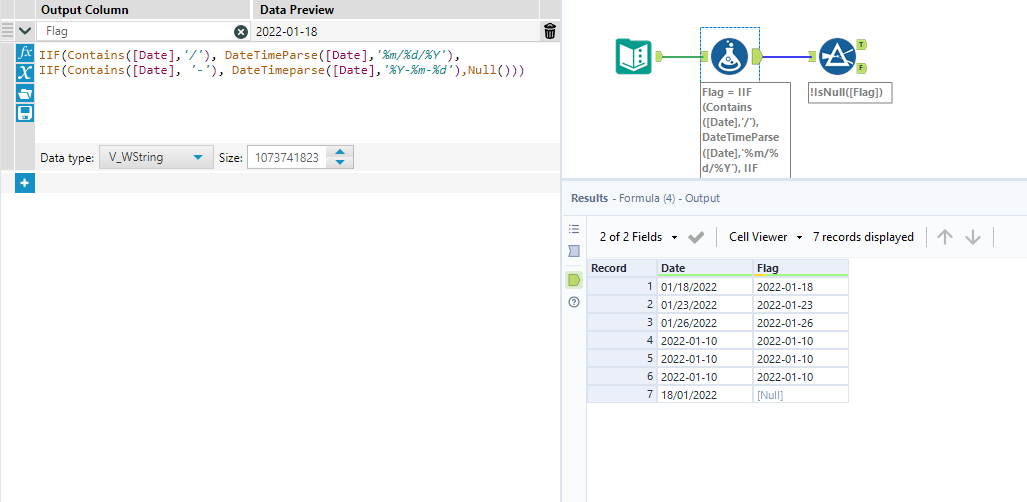Click the Flag column header in results
This screenshot has width=1027, height=502.
[x=800, y=268]
